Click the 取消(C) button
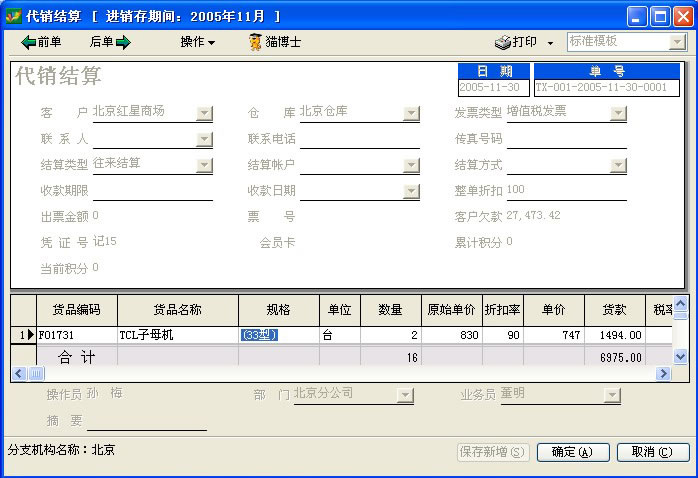The width and height of the screenshot is (698, 478). (x=652, y=452)
